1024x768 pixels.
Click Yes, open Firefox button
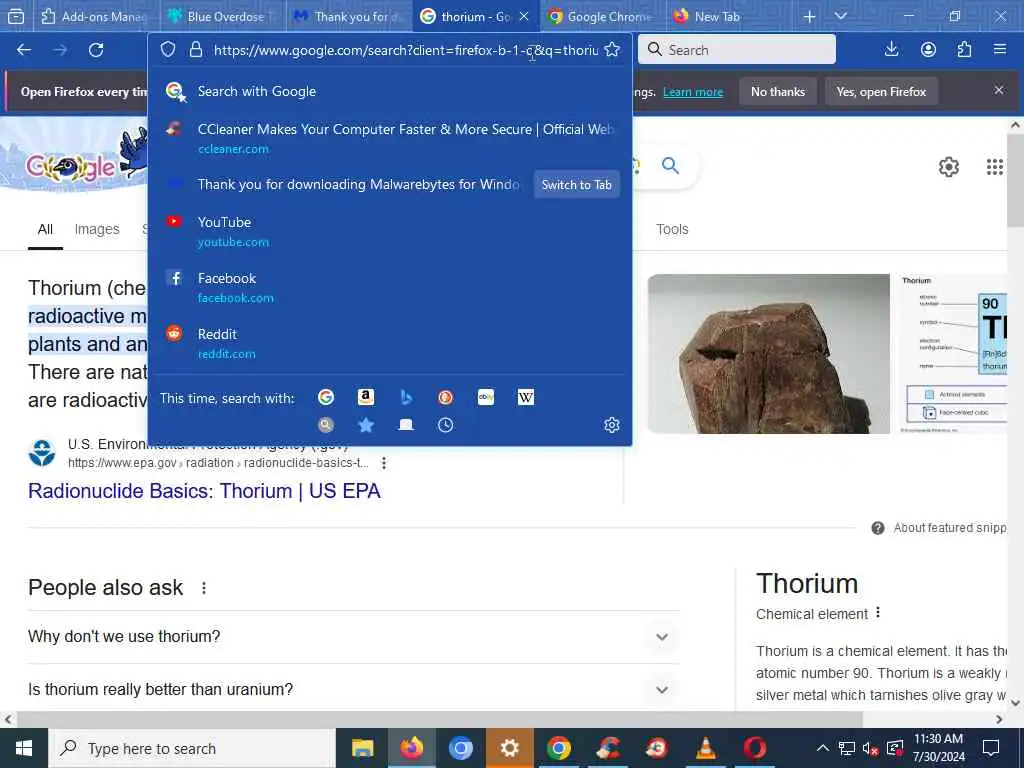coord(881,91)
